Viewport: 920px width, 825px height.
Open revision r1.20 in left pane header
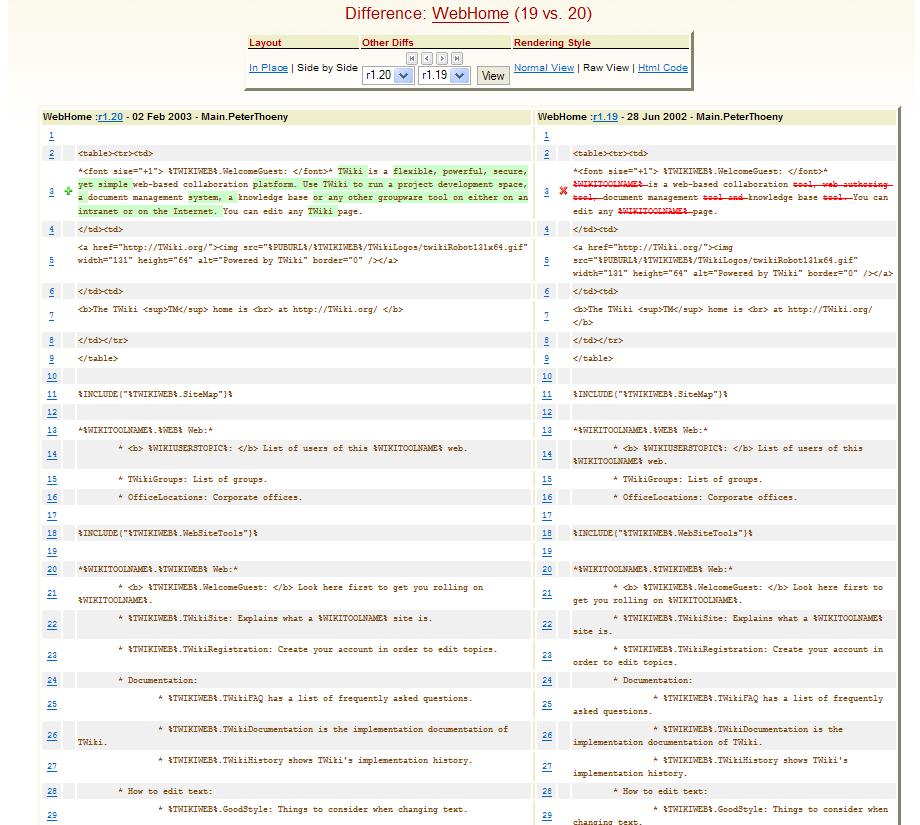click(110, 117)
